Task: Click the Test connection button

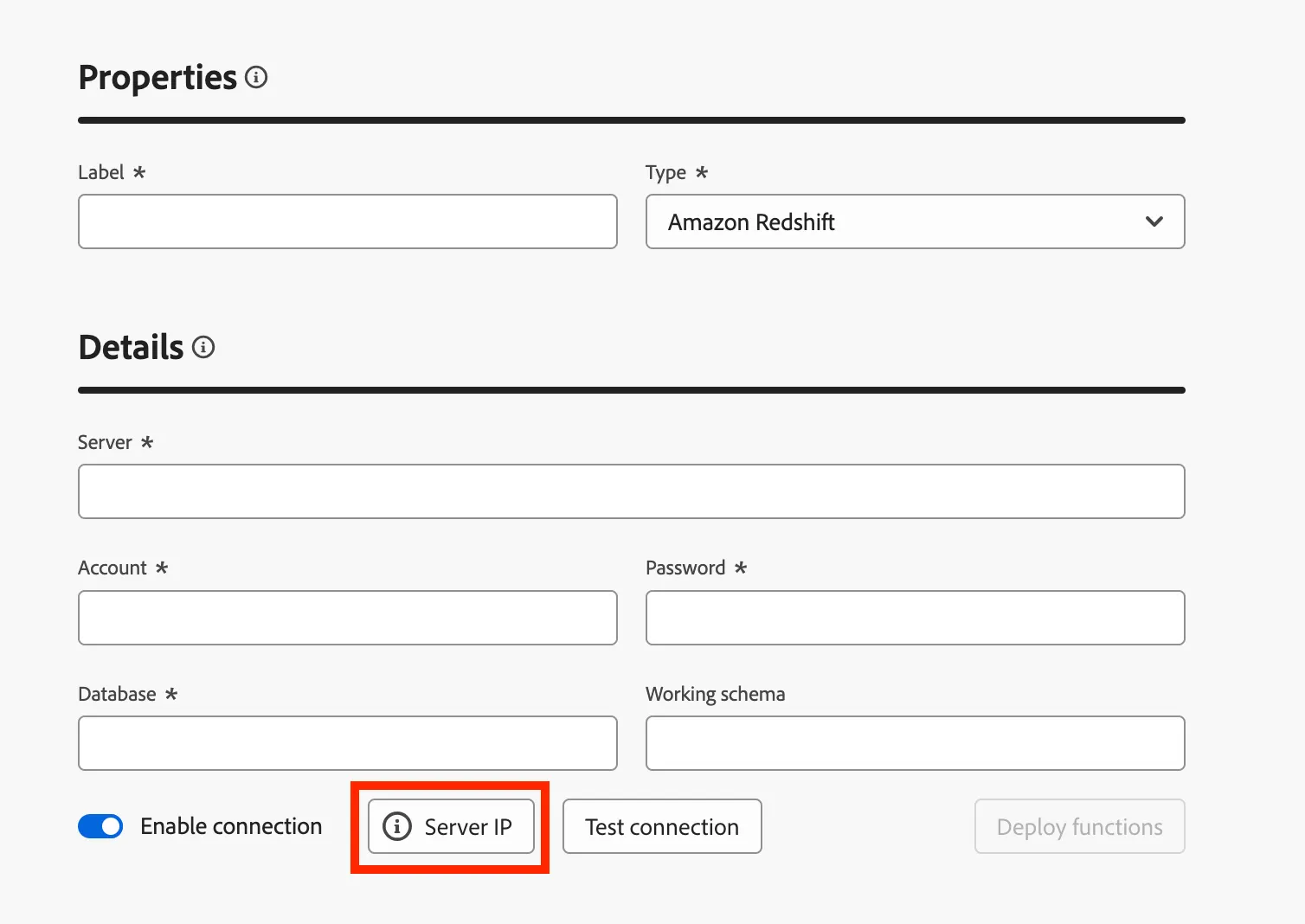Action: [662, 826]
